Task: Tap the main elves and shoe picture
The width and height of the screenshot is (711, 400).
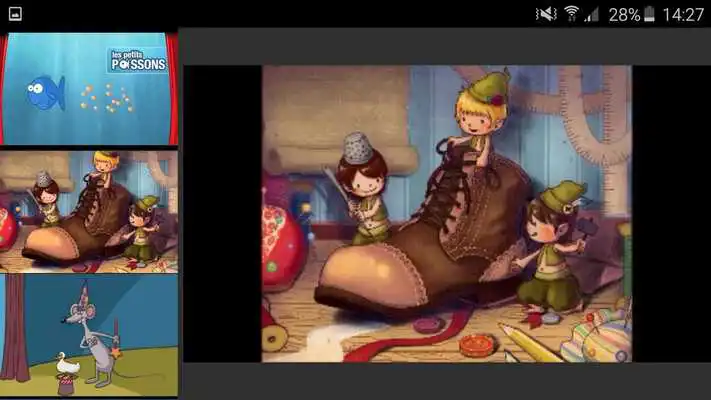Action: pos(447,214)
